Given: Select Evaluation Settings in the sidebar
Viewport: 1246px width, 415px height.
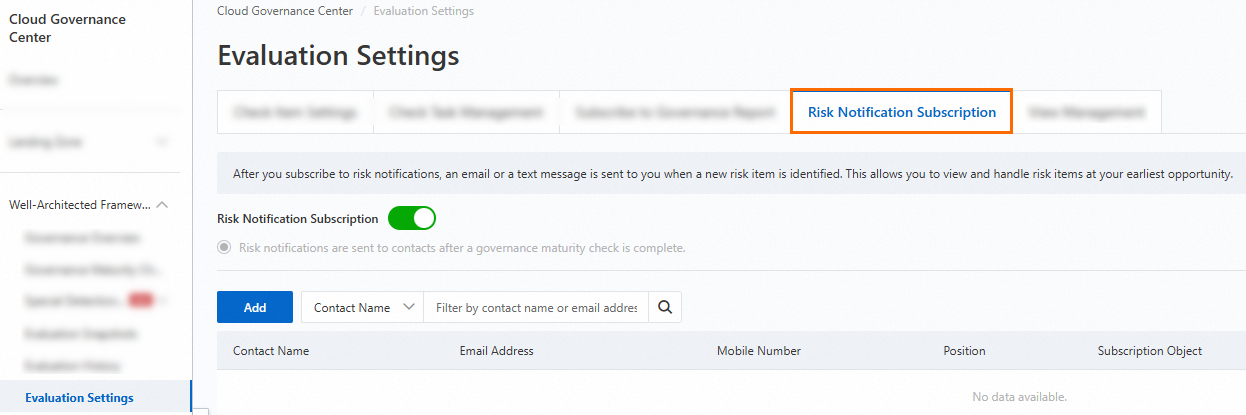Looking at the screenshot, I should pos(80,398).
